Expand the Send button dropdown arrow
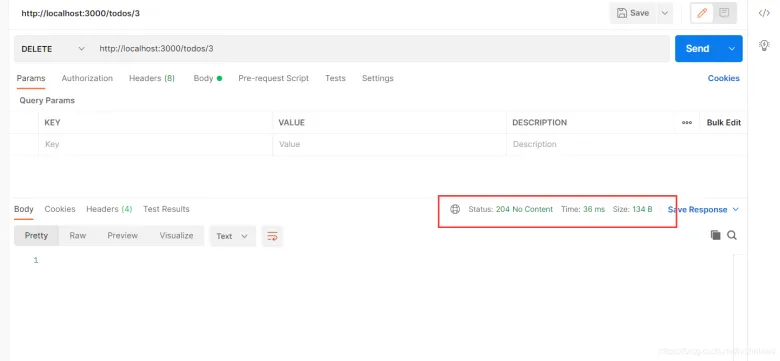This screenshot has width=780, height=361. (731, 49)
